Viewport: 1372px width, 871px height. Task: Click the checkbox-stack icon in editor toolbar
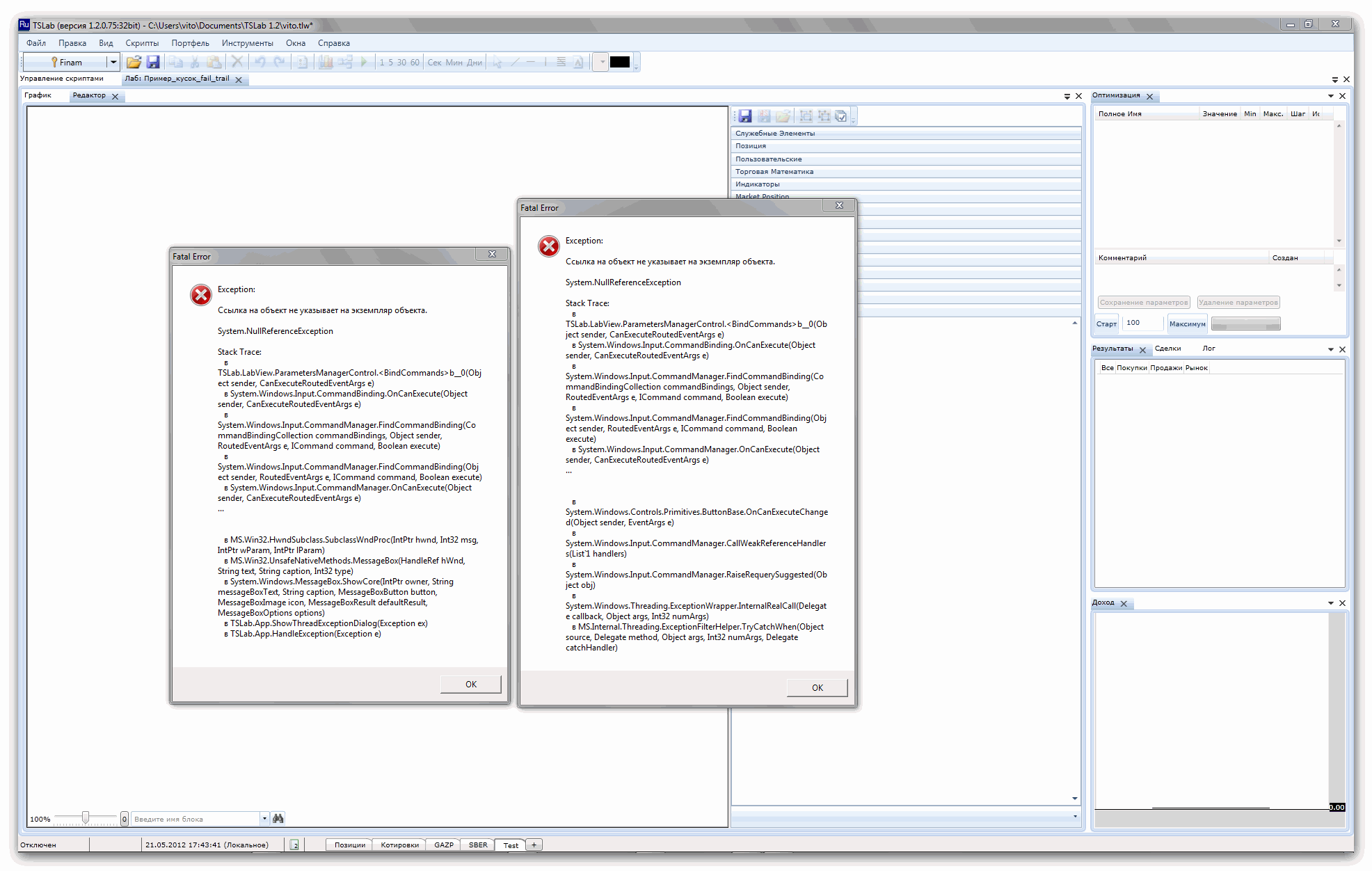coord(840,116)
